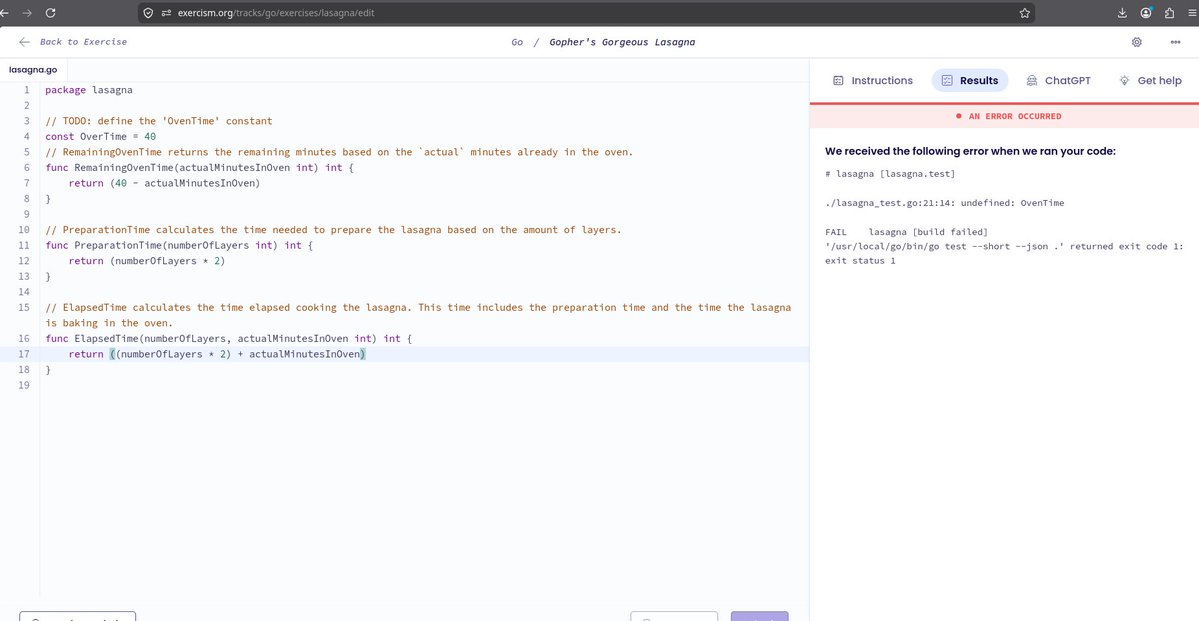The image size is (1199, 621).
Task: Click the Get help lightbulb icon
Action: pos(1125,80)
